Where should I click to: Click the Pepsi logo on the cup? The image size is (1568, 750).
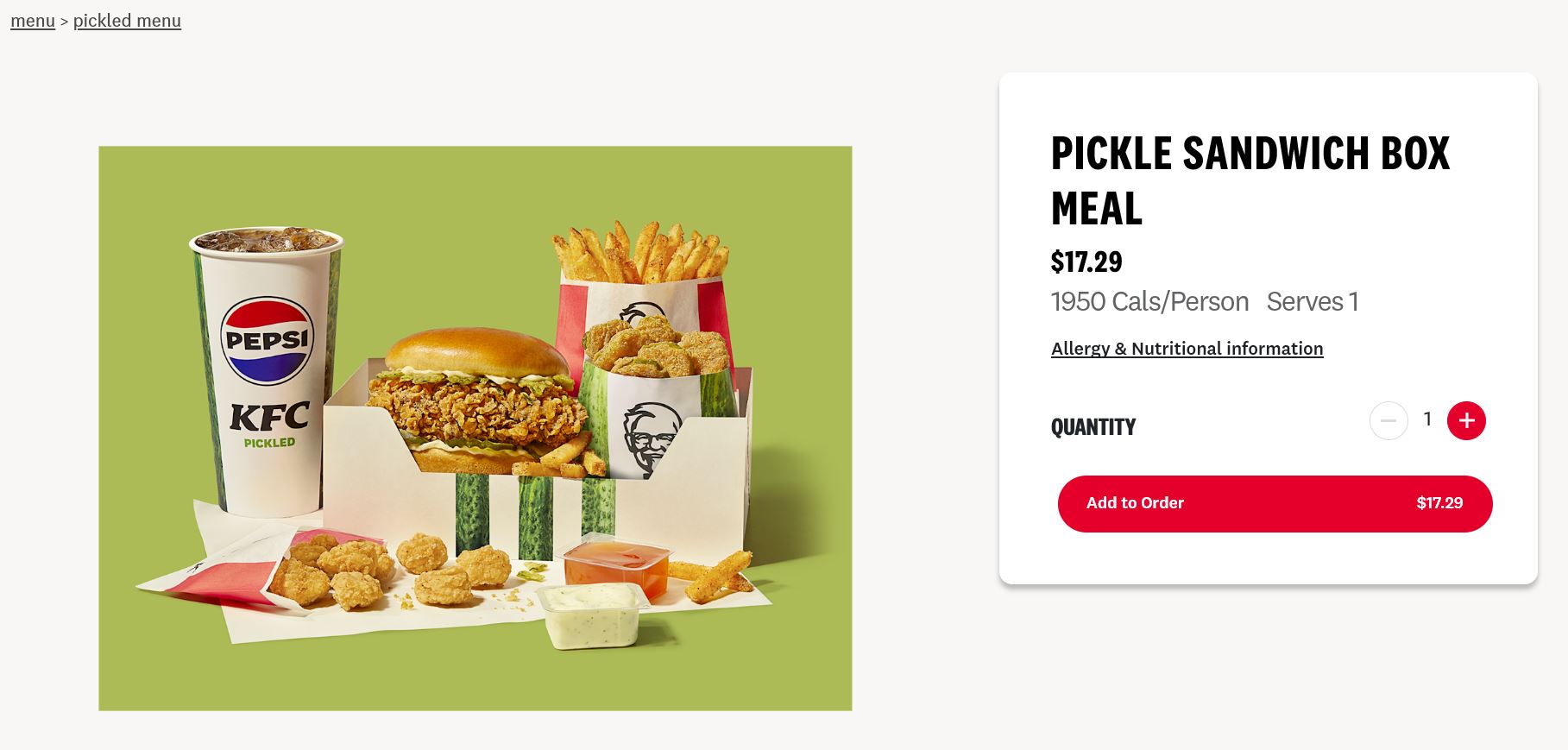click(267, 340)
